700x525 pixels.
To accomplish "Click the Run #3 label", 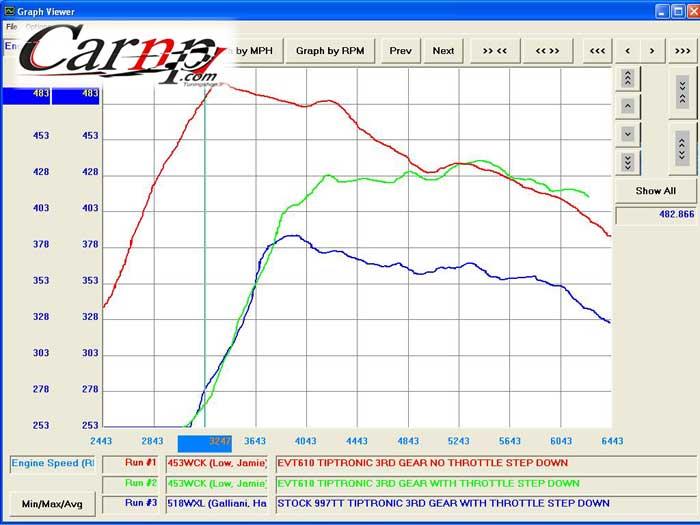I will point(130,504).
